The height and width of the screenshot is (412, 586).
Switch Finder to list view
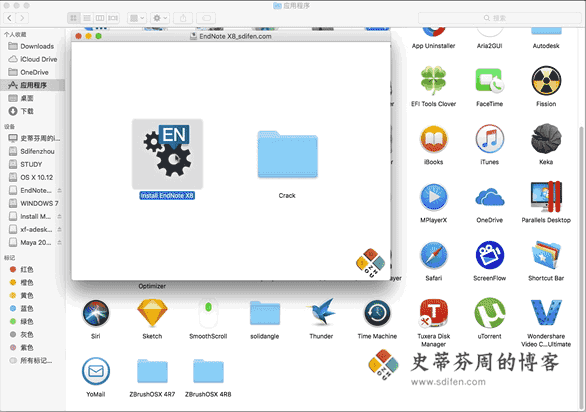[87, 18]
